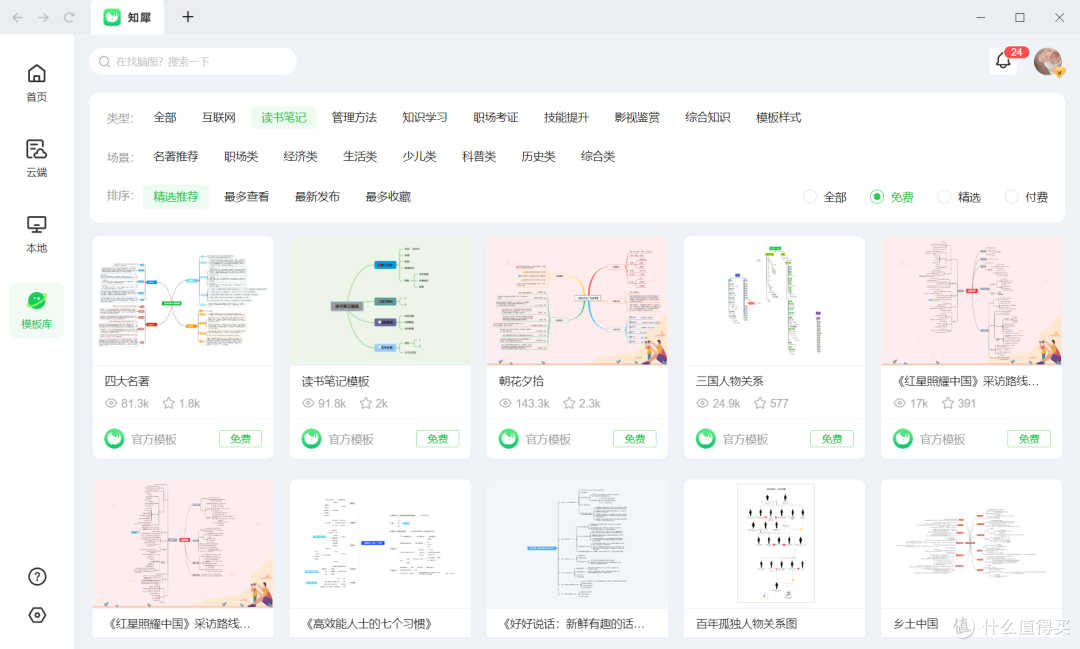This screenshot has height=649, width=1080.
Task: Sort by 最多查看
Action: coord(247,197)
